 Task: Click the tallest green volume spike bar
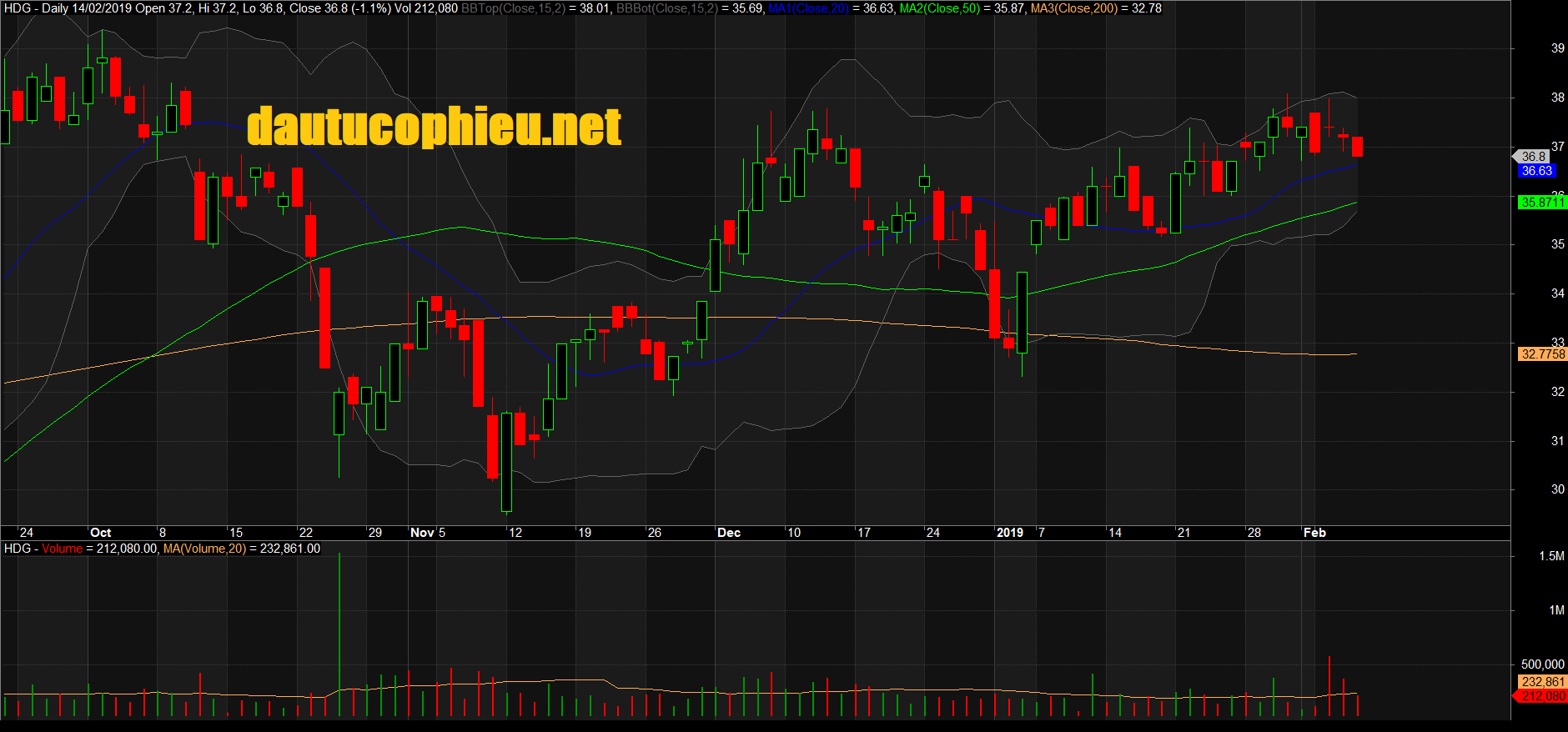pyautogui.click(x=339, y=634)
